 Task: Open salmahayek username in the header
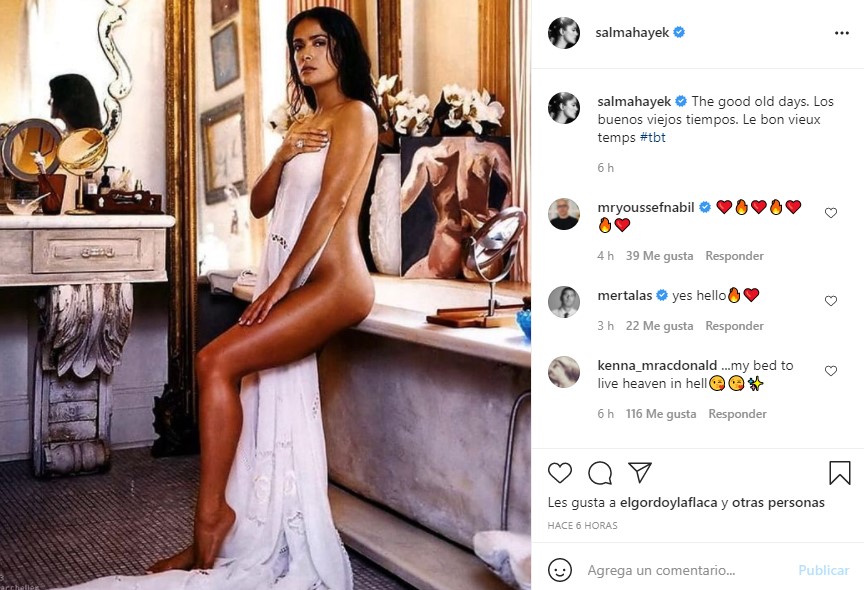[x=632, y=33]
